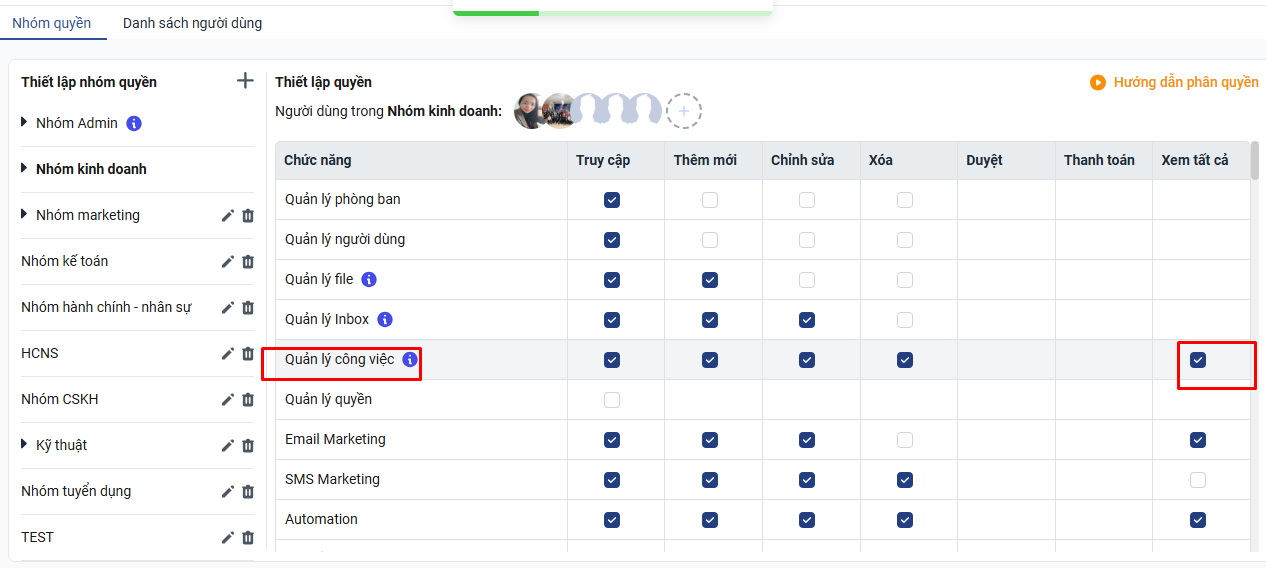Uncheck Xem tất cả for Quản lý công việc
Viewport: 1266px width, 568px height.
tap(1198, 360)
